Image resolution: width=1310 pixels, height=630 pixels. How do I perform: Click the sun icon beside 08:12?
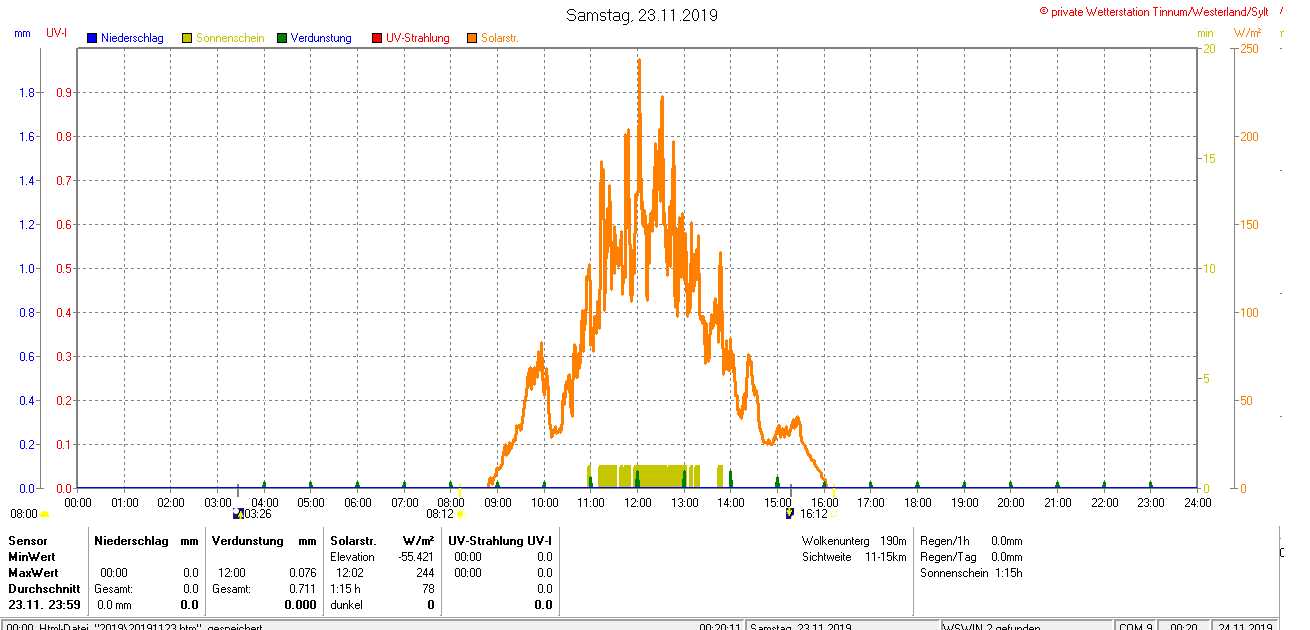(461, 514)
